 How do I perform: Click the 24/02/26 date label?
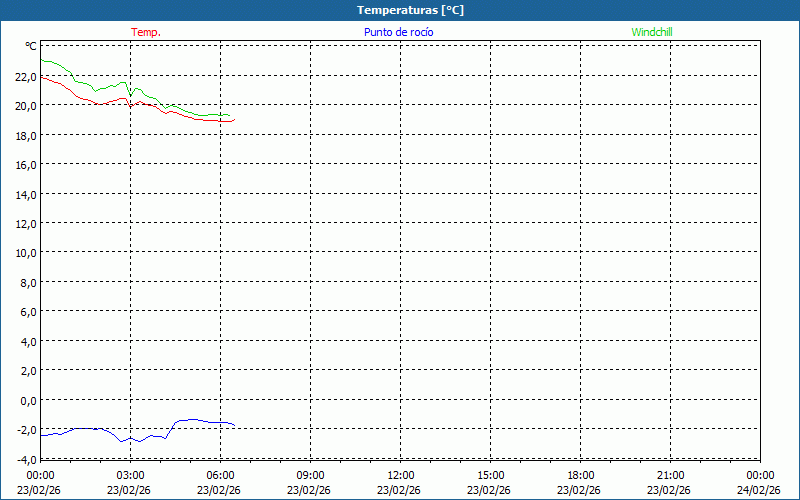pyautogui.click(x=758, y=490)
